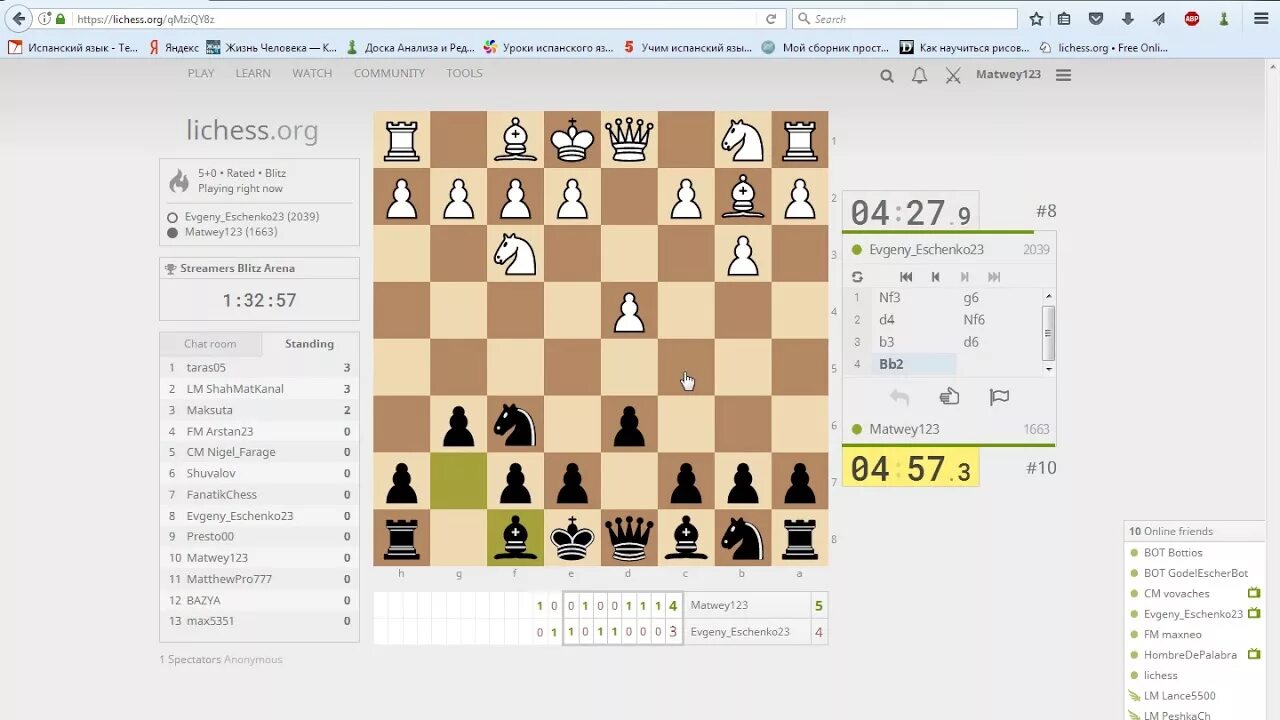This screenshot has height=720, width=1280.
Task: Open Streamers Blitz Arena link
Action: (x=237, y=268)
